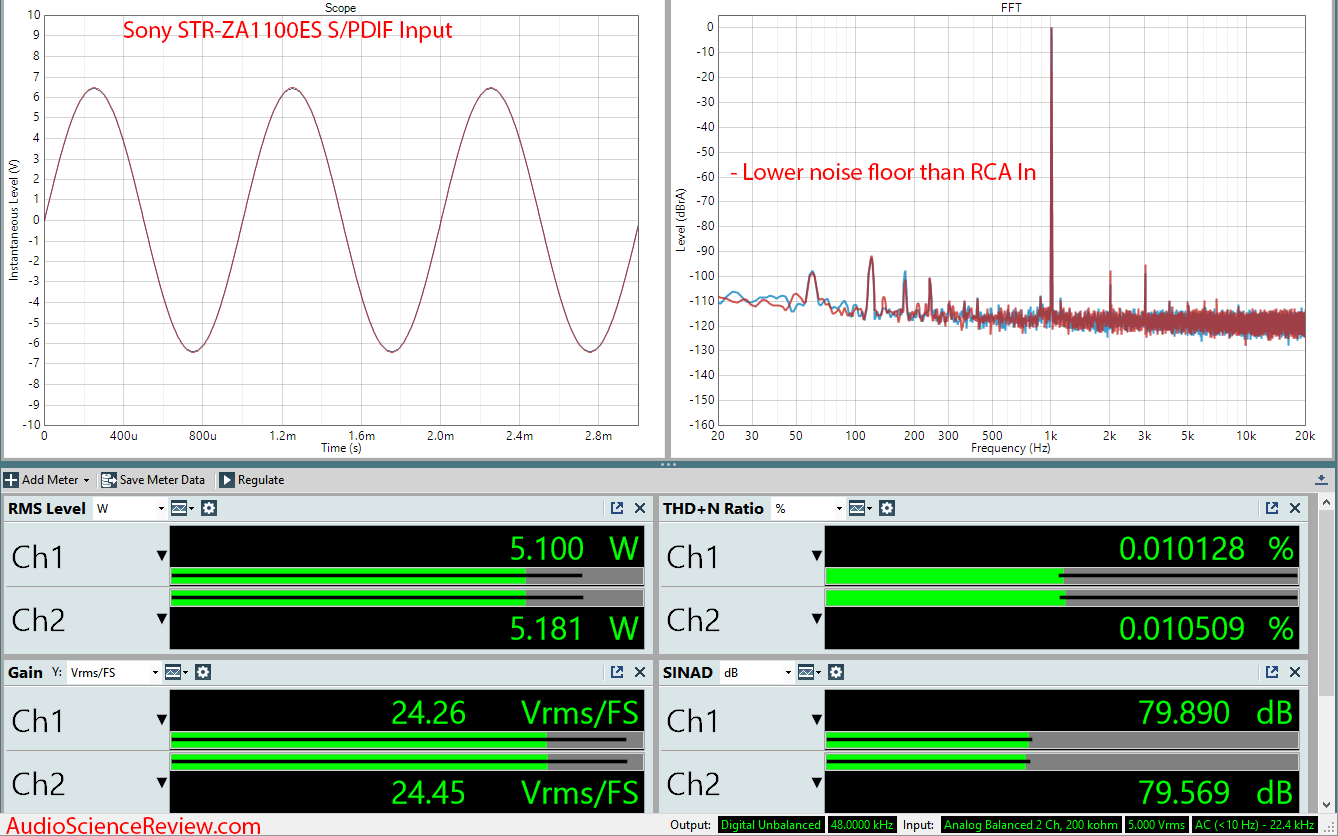This screenshot has height=836, width=1338.
Task: Close the SINAD meter
Action: point(1295,672)
